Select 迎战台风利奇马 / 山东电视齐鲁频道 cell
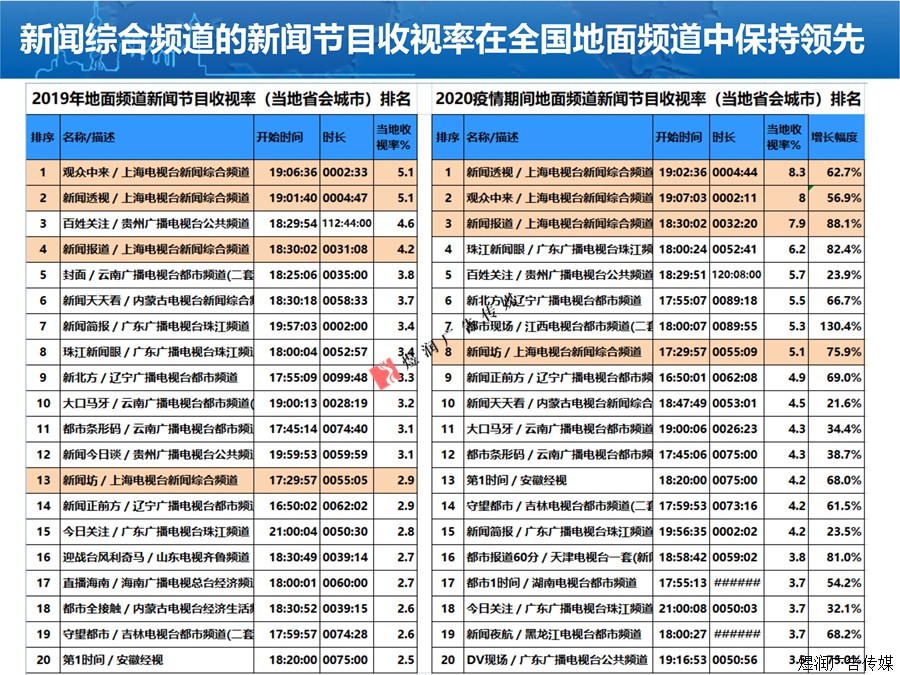 coord(157,557)
